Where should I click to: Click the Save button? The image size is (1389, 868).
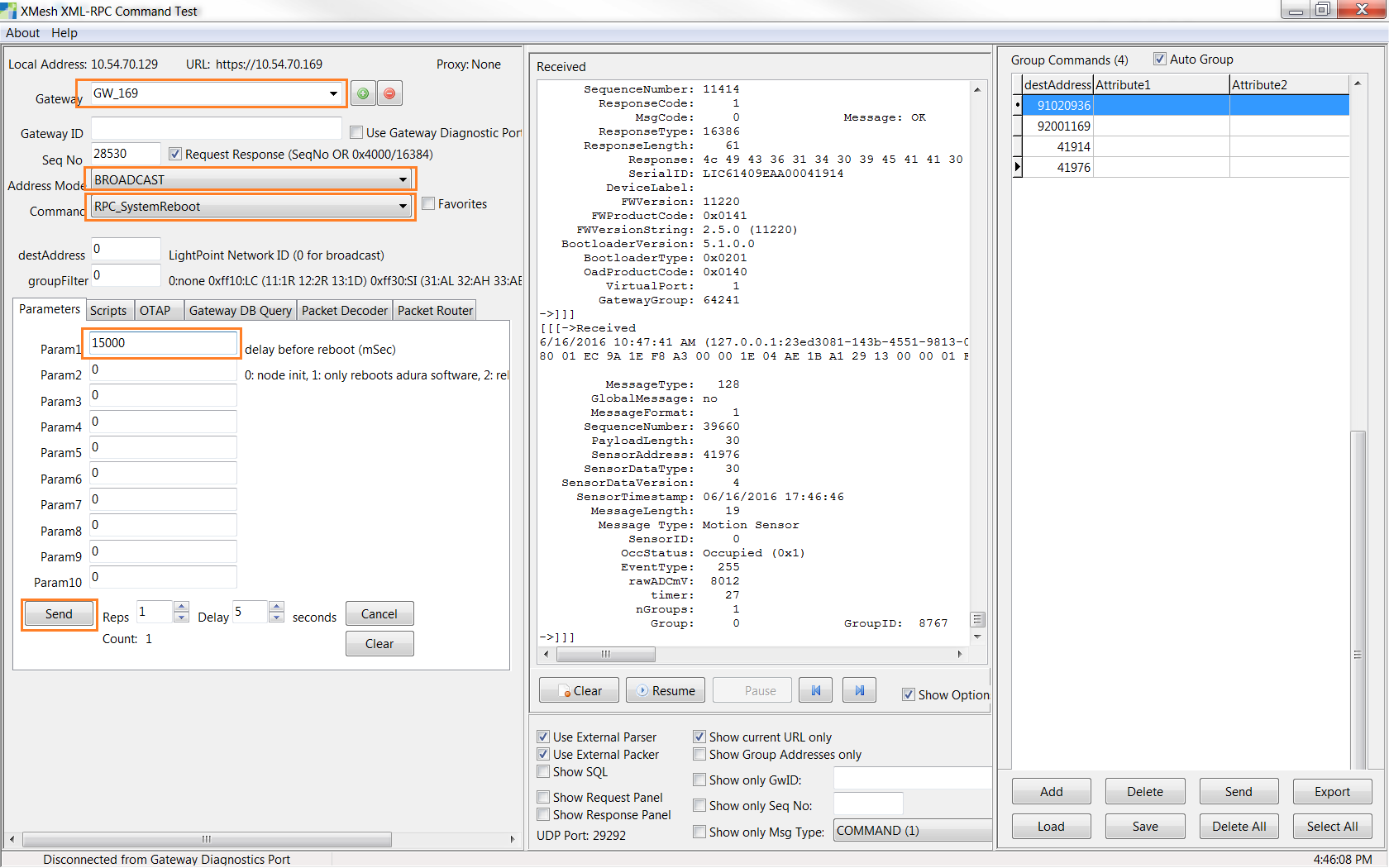pyautogui.click(x=1145, y=826)
